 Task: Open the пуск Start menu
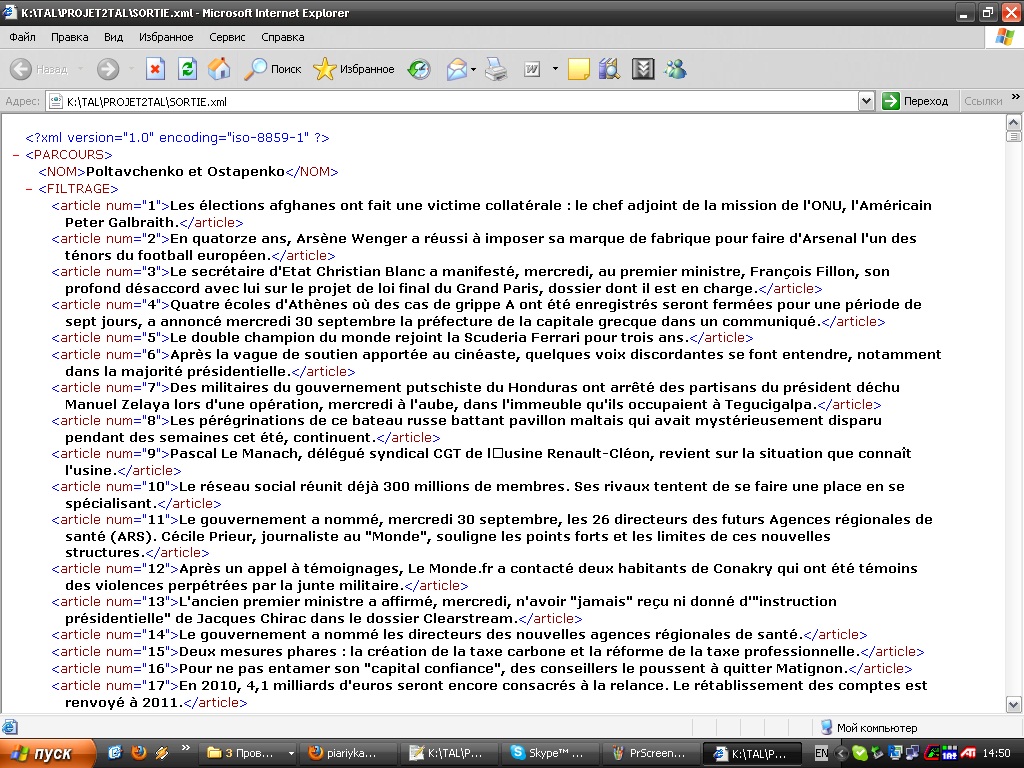(47, 754)
